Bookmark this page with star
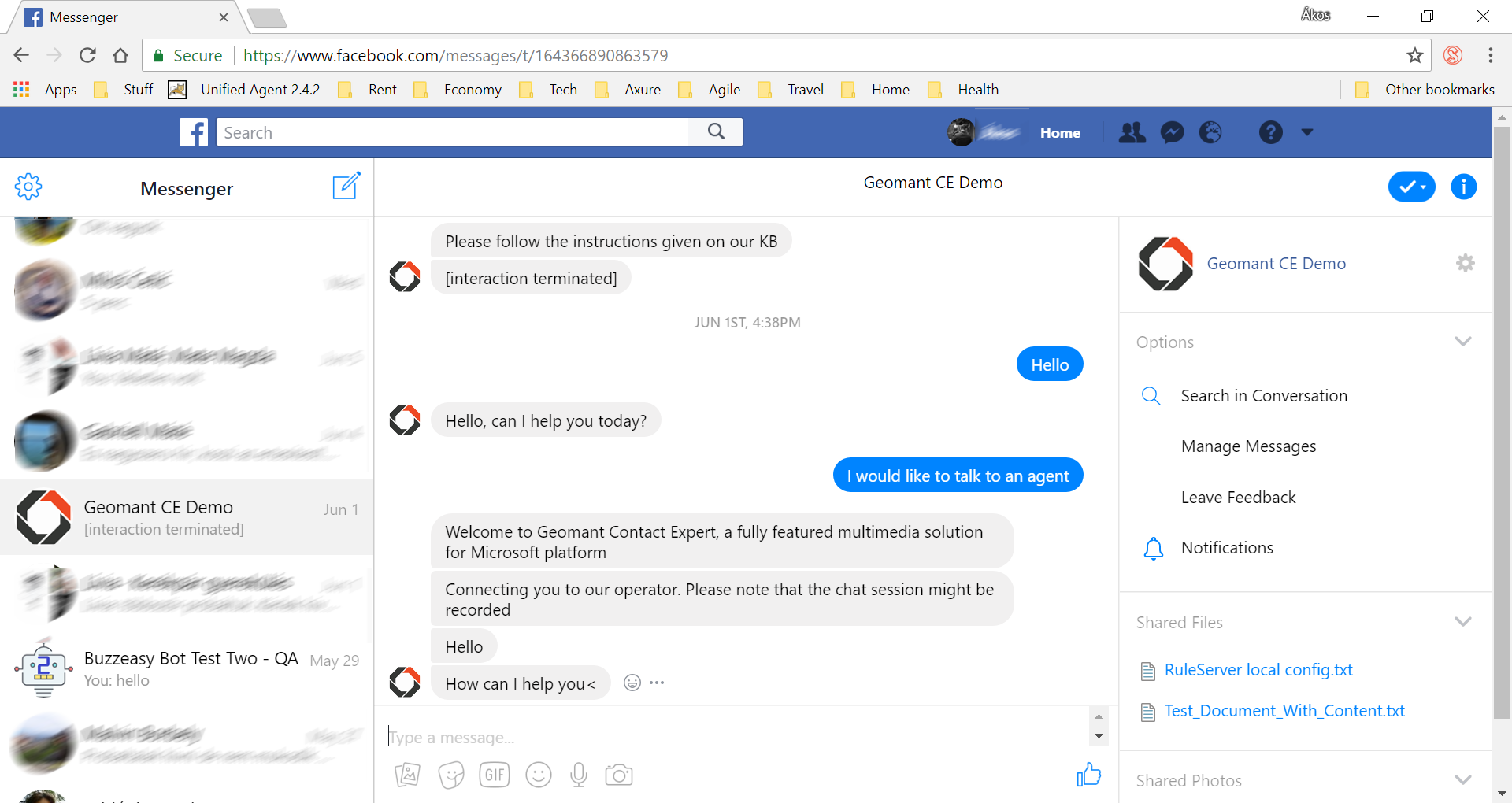 pyautogui.click(x=1415, y=55)
